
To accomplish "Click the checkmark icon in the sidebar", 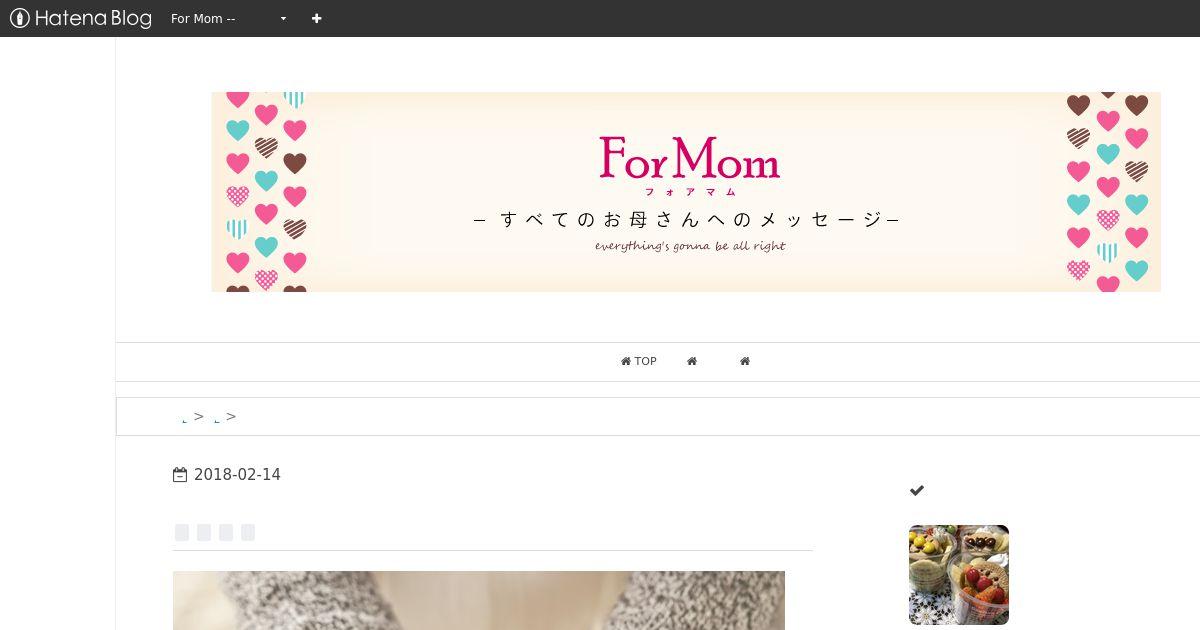I will click(x=917, y=490).
